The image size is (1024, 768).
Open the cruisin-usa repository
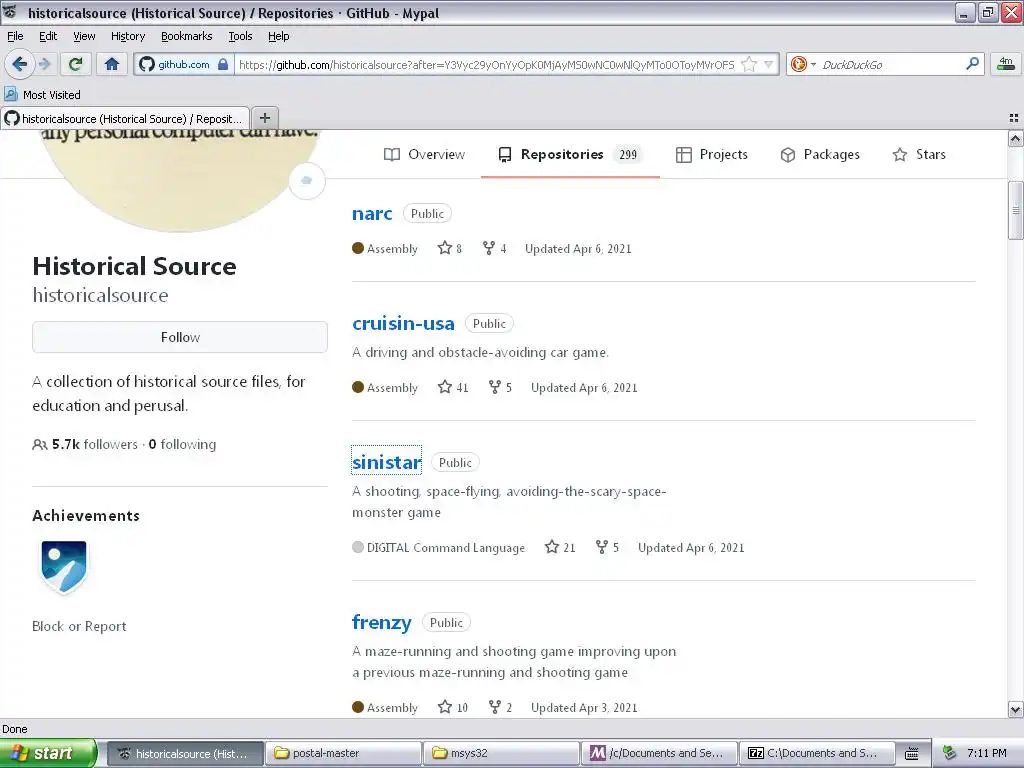(403, 323)
